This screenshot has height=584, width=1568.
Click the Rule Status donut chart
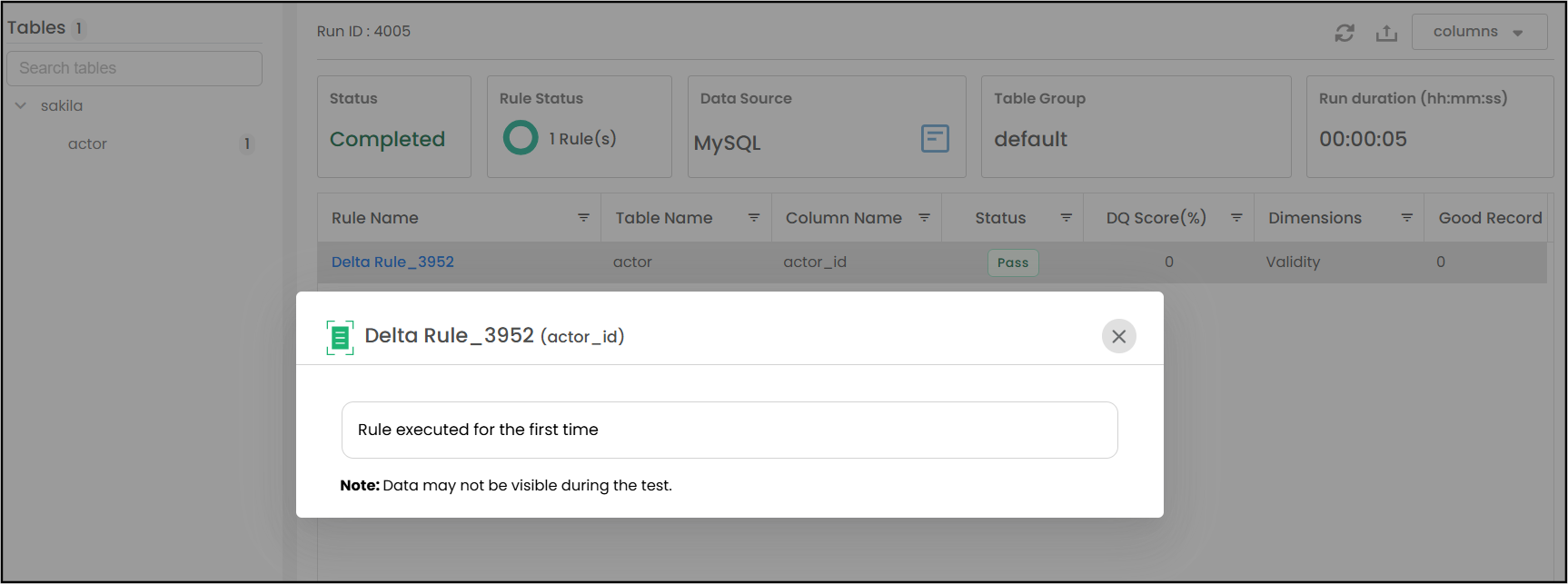[521, 138]
